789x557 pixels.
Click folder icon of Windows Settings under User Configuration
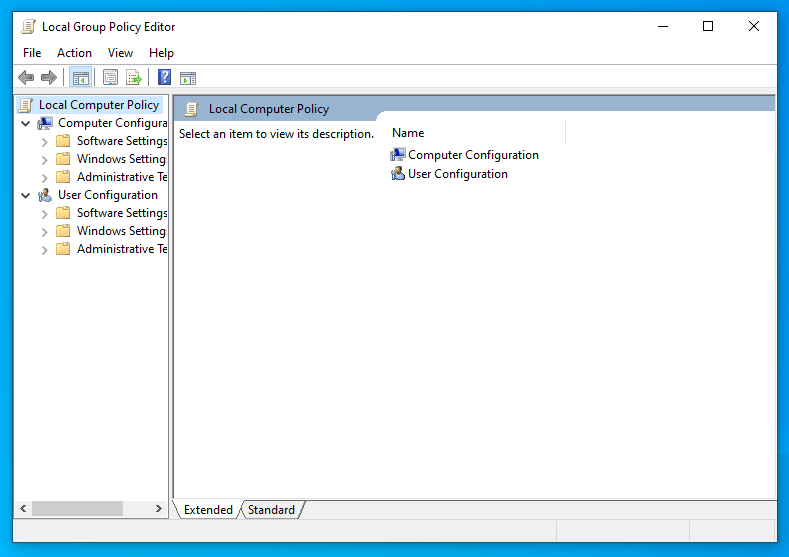click(x=63, y=230)
